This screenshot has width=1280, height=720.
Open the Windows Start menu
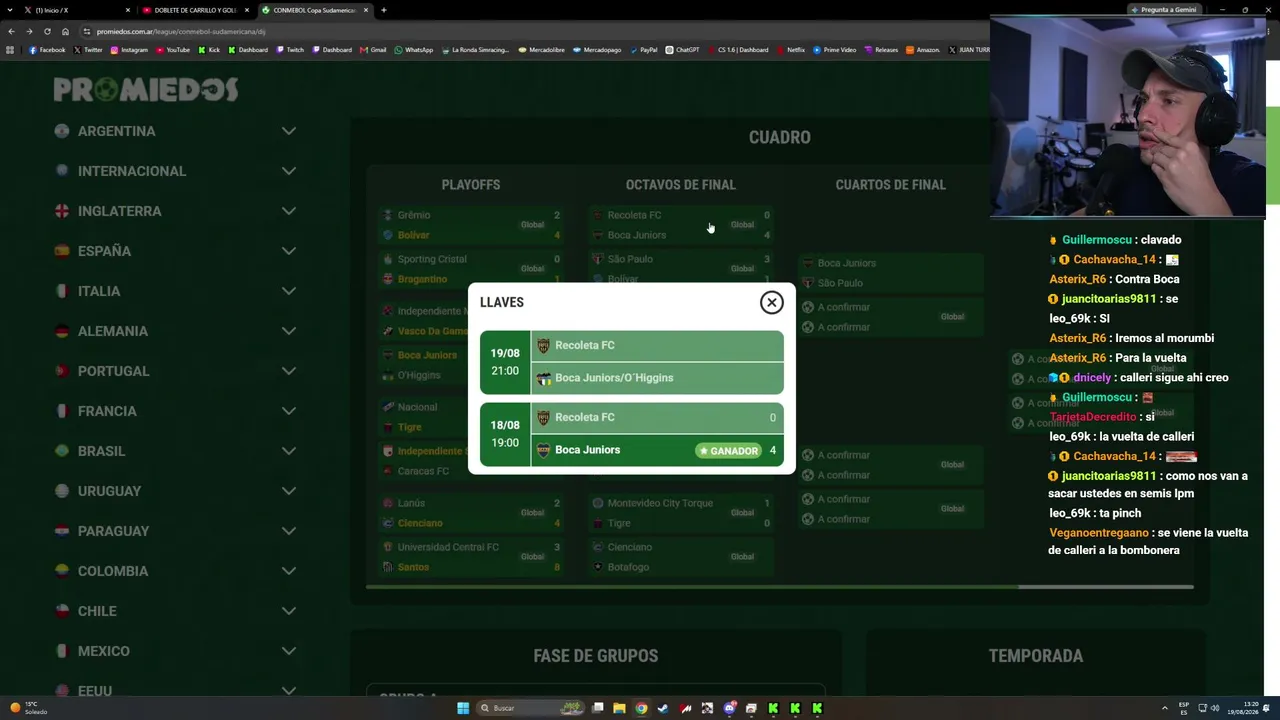coord(463,708)
